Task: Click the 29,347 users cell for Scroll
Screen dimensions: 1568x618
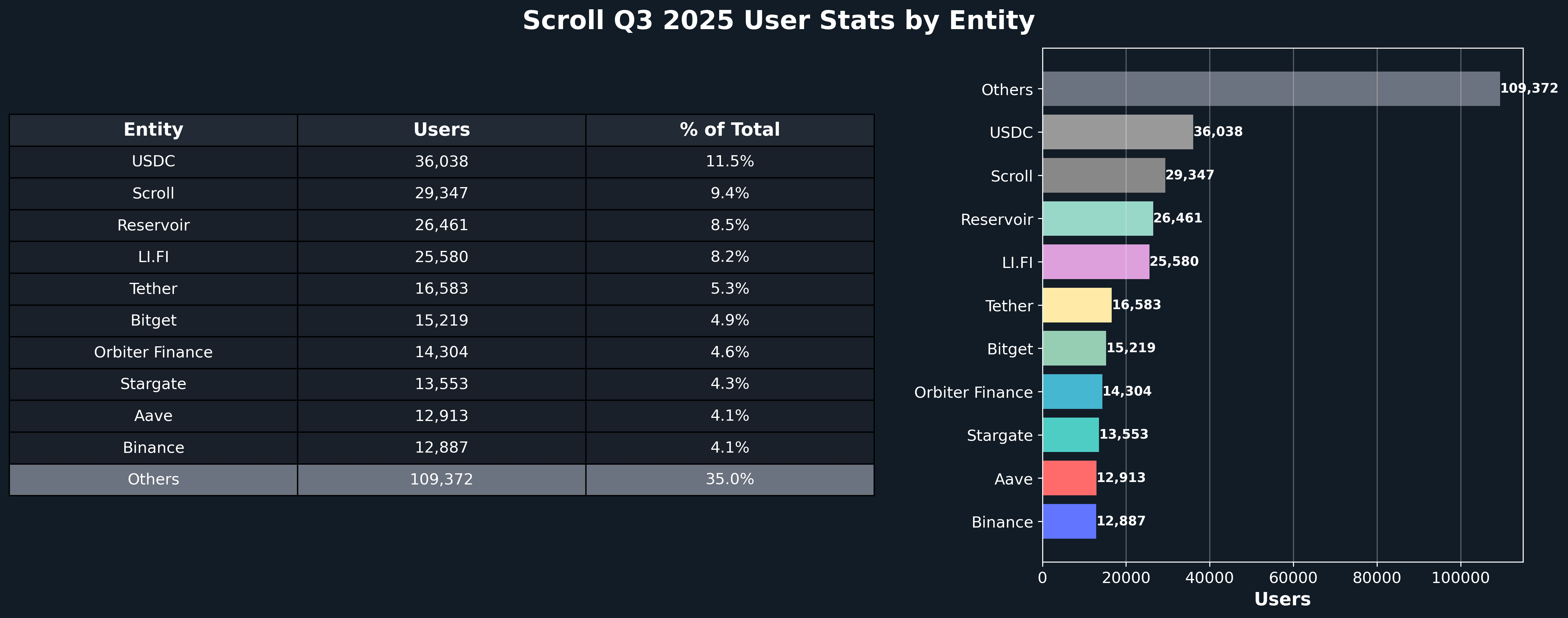Action: [441, 193]
